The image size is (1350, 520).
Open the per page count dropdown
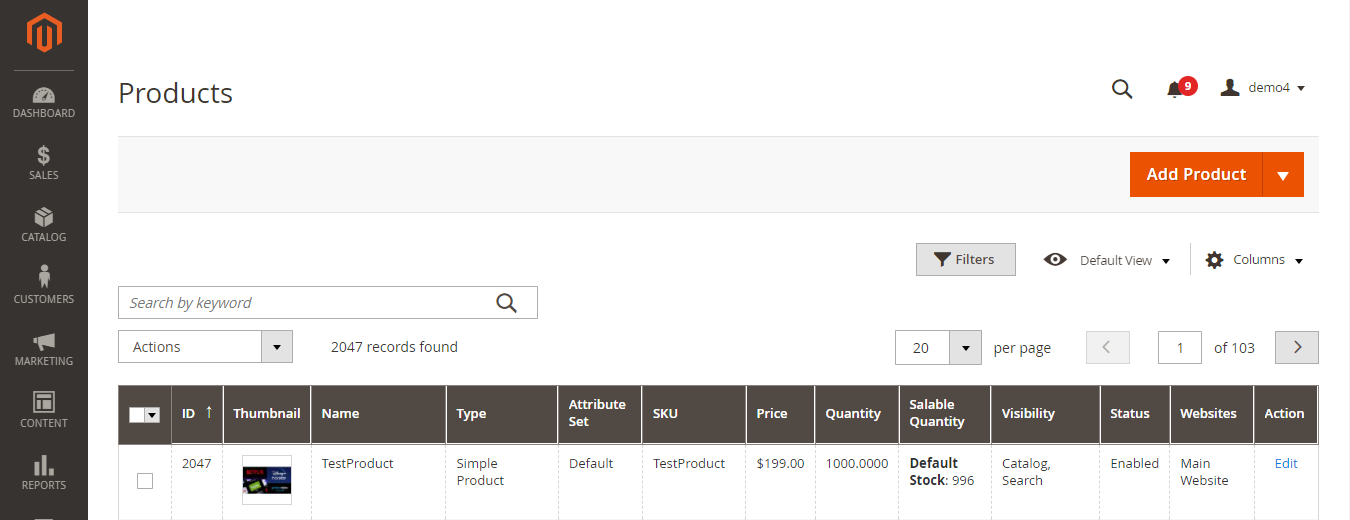pos(938,348)
